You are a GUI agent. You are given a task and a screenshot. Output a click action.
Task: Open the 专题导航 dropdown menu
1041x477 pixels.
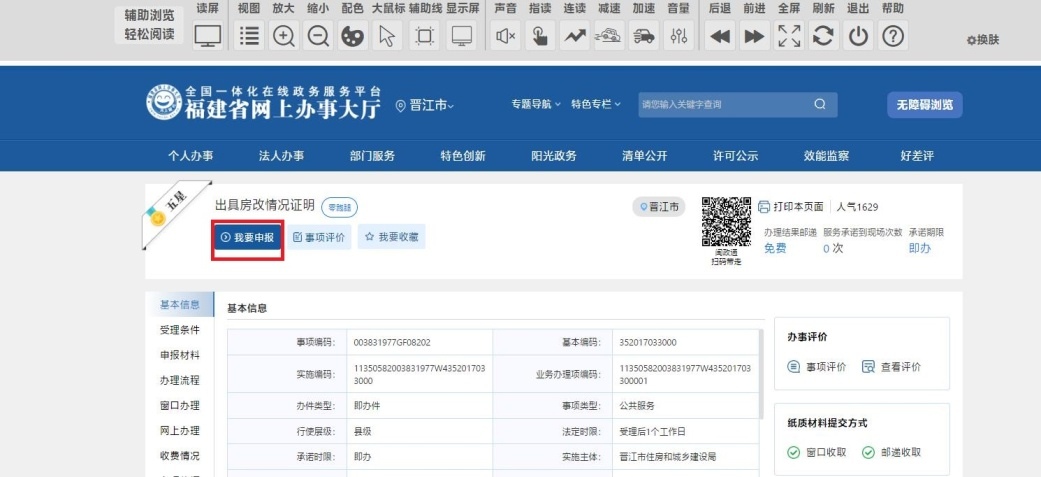[536, 104]
